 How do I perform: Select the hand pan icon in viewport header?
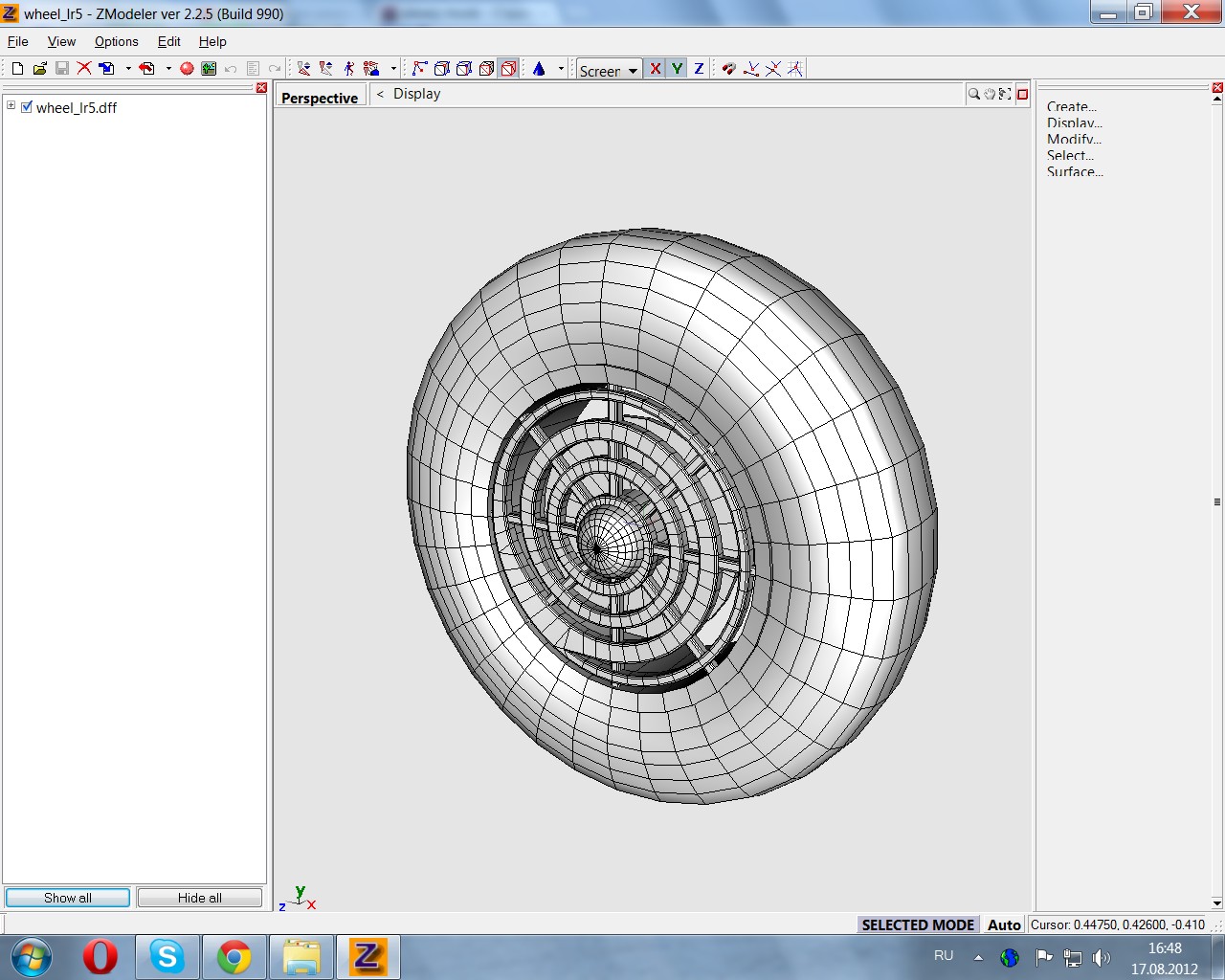point(990,94)
